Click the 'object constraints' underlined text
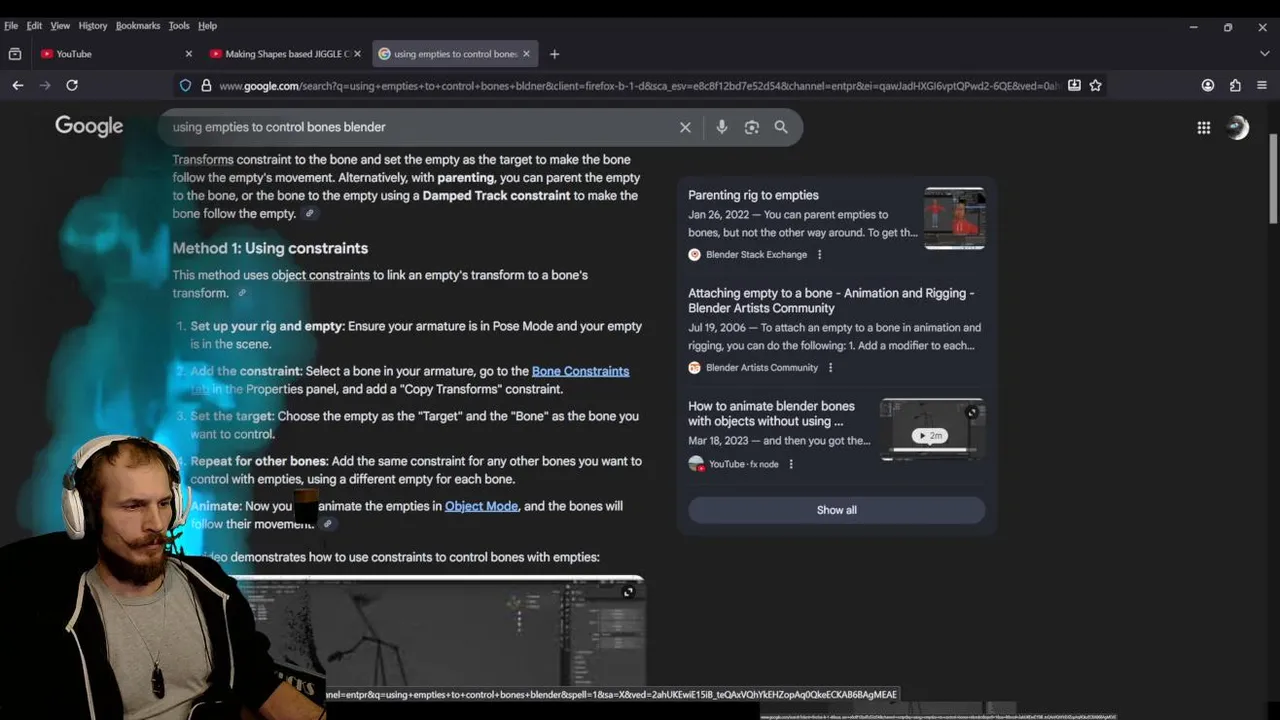Image resolution: width=1280 pixels, height=720 pixels. [320, 275]
